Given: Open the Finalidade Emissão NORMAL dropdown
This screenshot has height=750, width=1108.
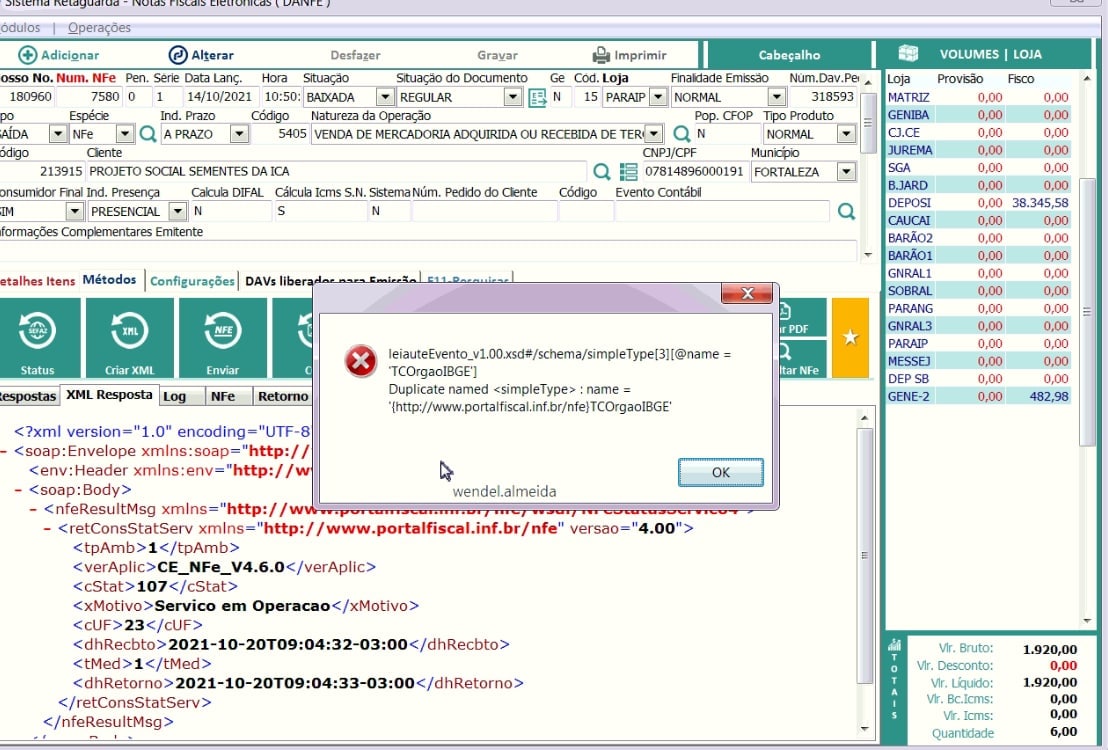Looking at the screenshot, I should (776, 97).
